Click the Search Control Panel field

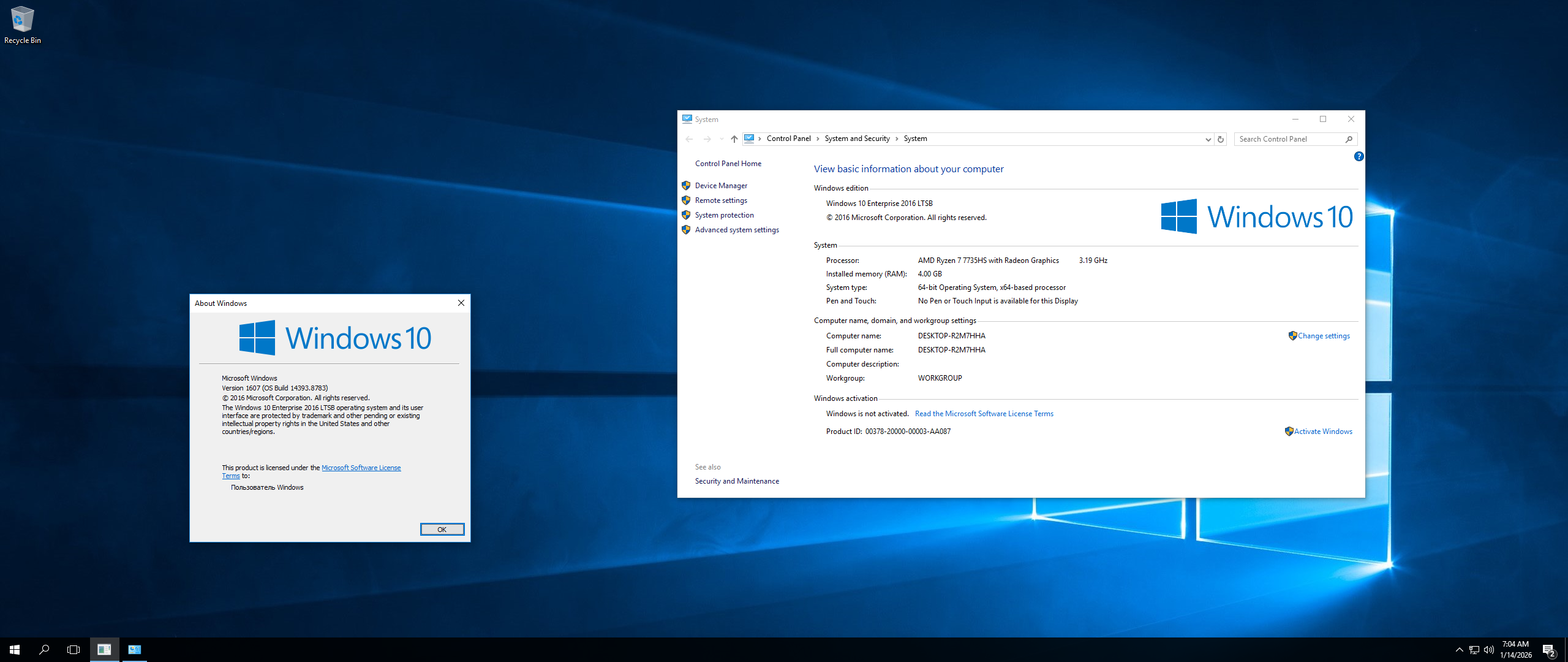click(x=1286, y=139)
